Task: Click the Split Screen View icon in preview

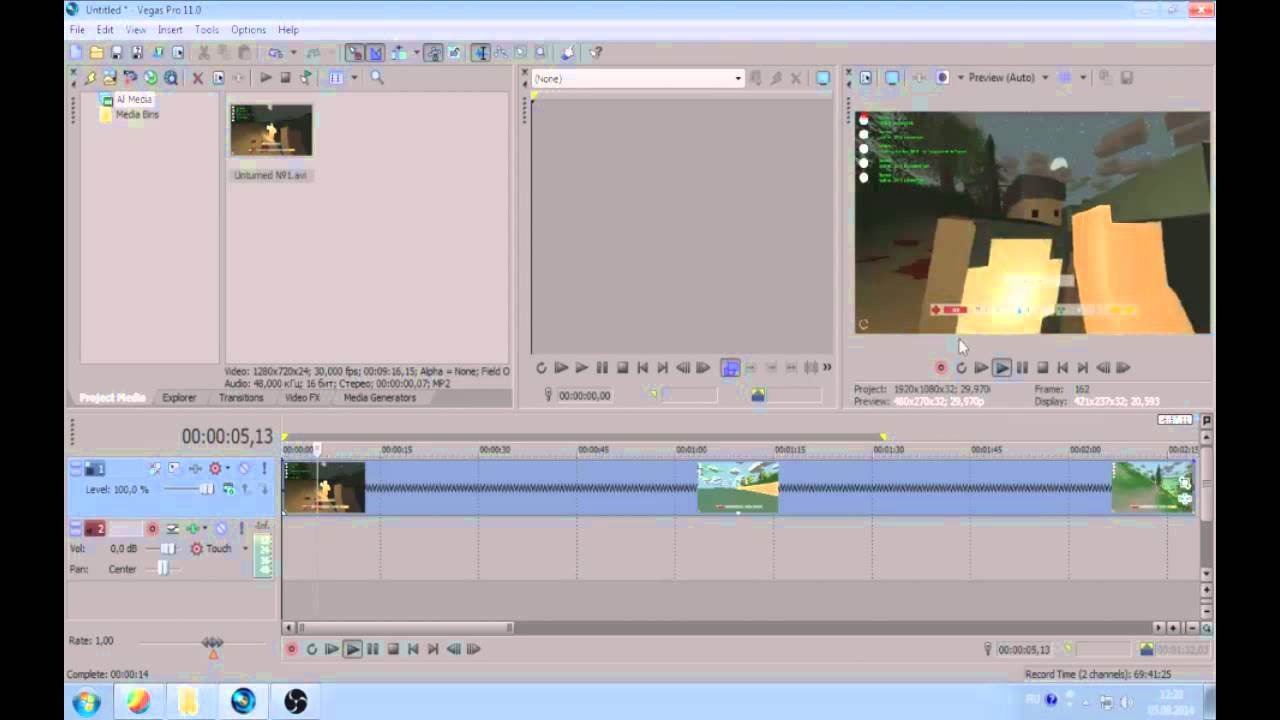Action: pyautogui.click(x=942, y=77)
